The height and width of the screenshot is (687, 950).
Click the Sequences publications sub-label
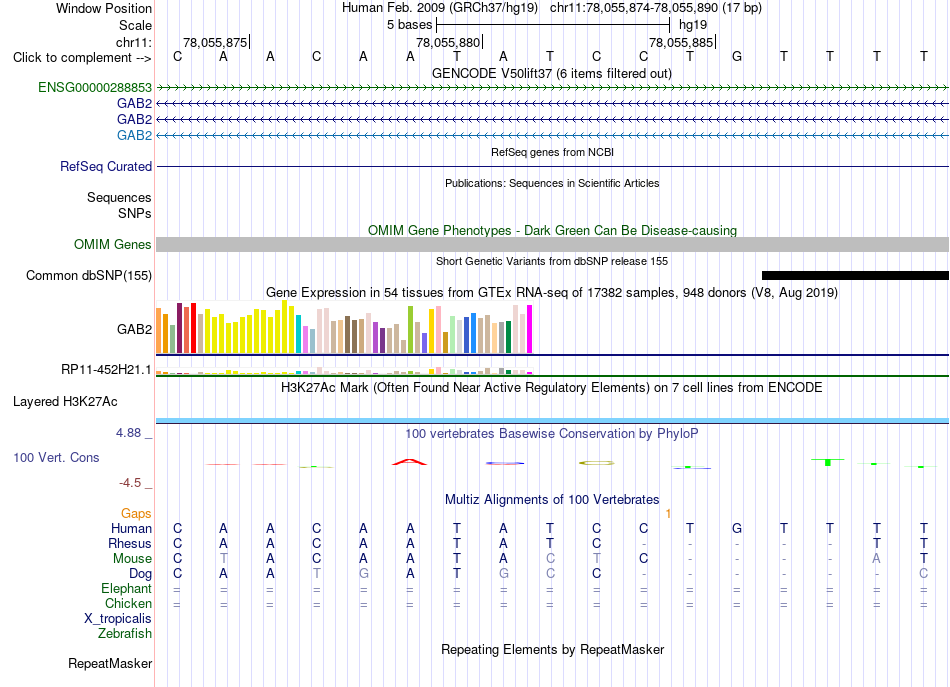[x=119, y=197]
